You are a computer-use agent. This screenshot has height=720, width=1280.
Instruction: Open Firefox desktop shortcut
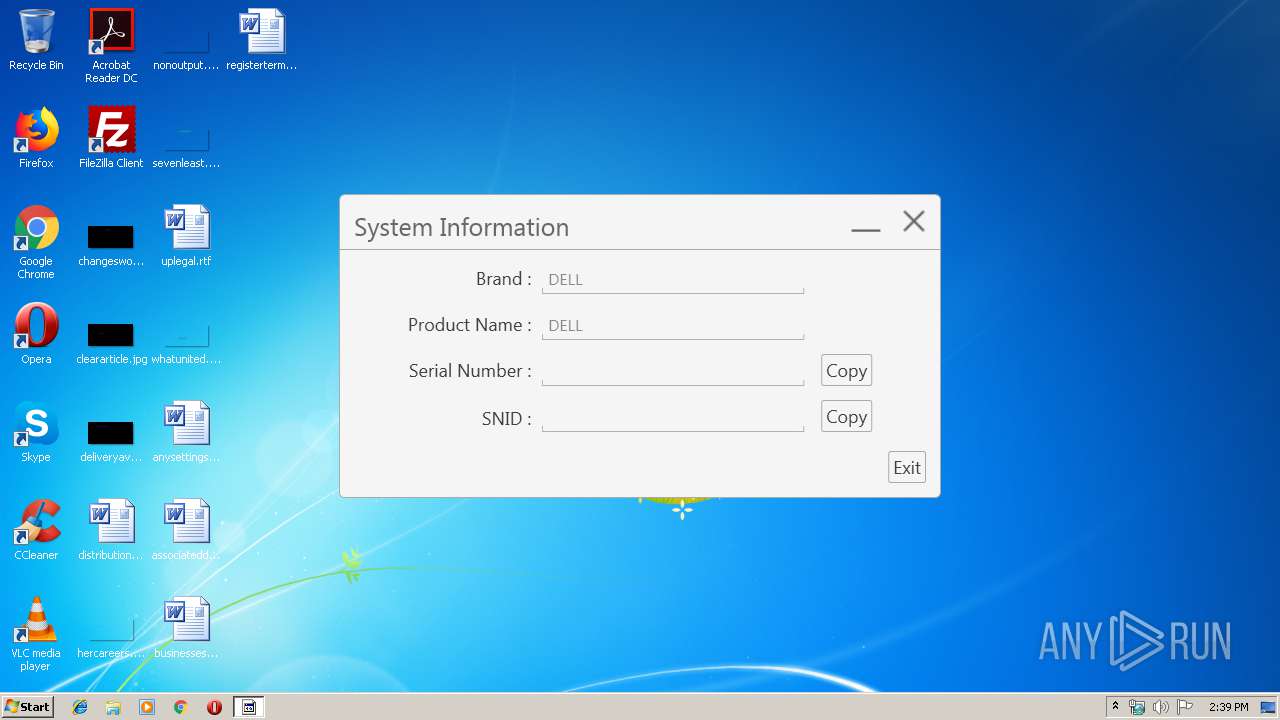(x=36, y=139)
